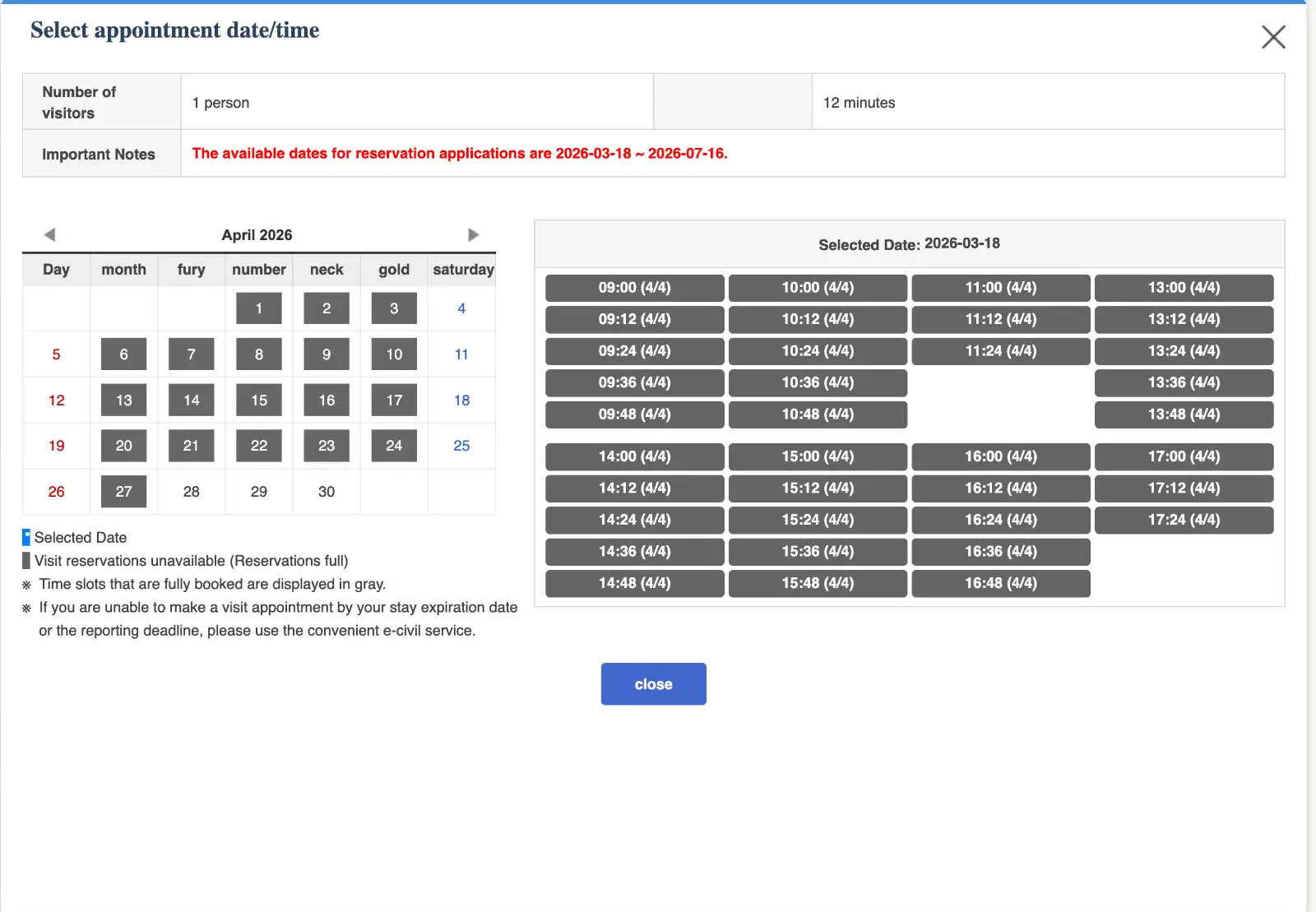Select Saturday April 4
The height and width of the screenshot is (912, 1316).
click(x=461, y=308)
